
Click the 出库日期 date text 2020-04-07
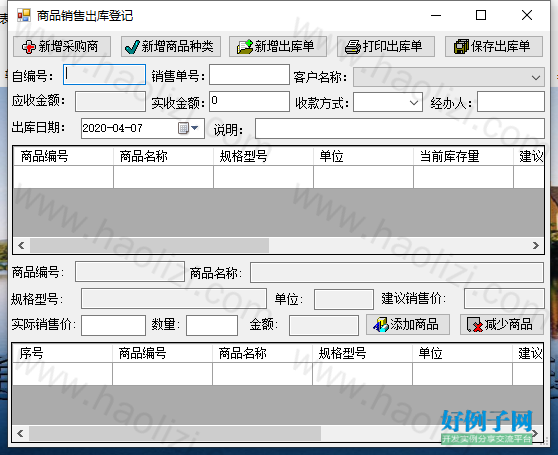[x=112, y=128]
